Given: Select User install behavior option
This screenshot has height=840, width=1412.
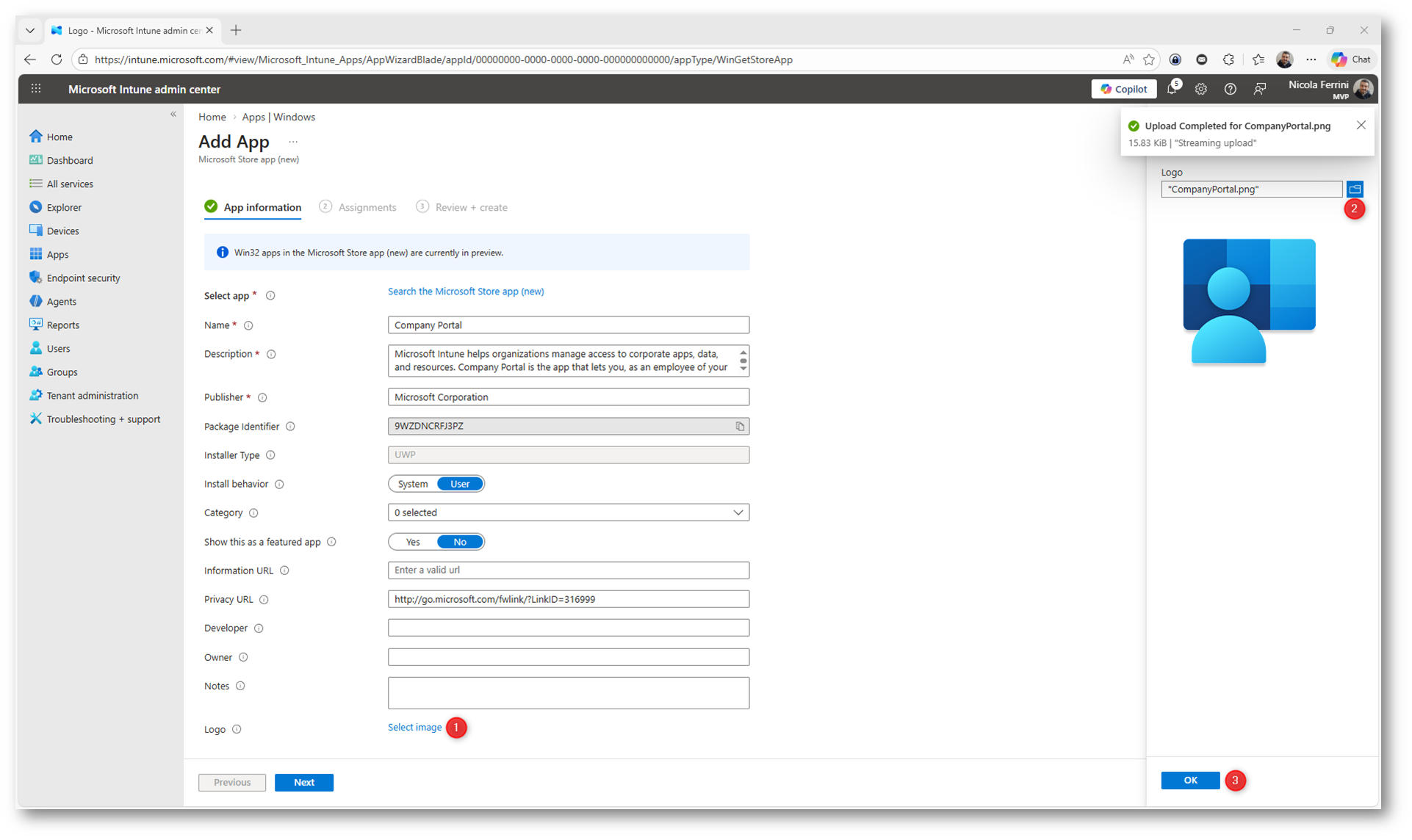Looking at the screenshot, I should [460, 484].
